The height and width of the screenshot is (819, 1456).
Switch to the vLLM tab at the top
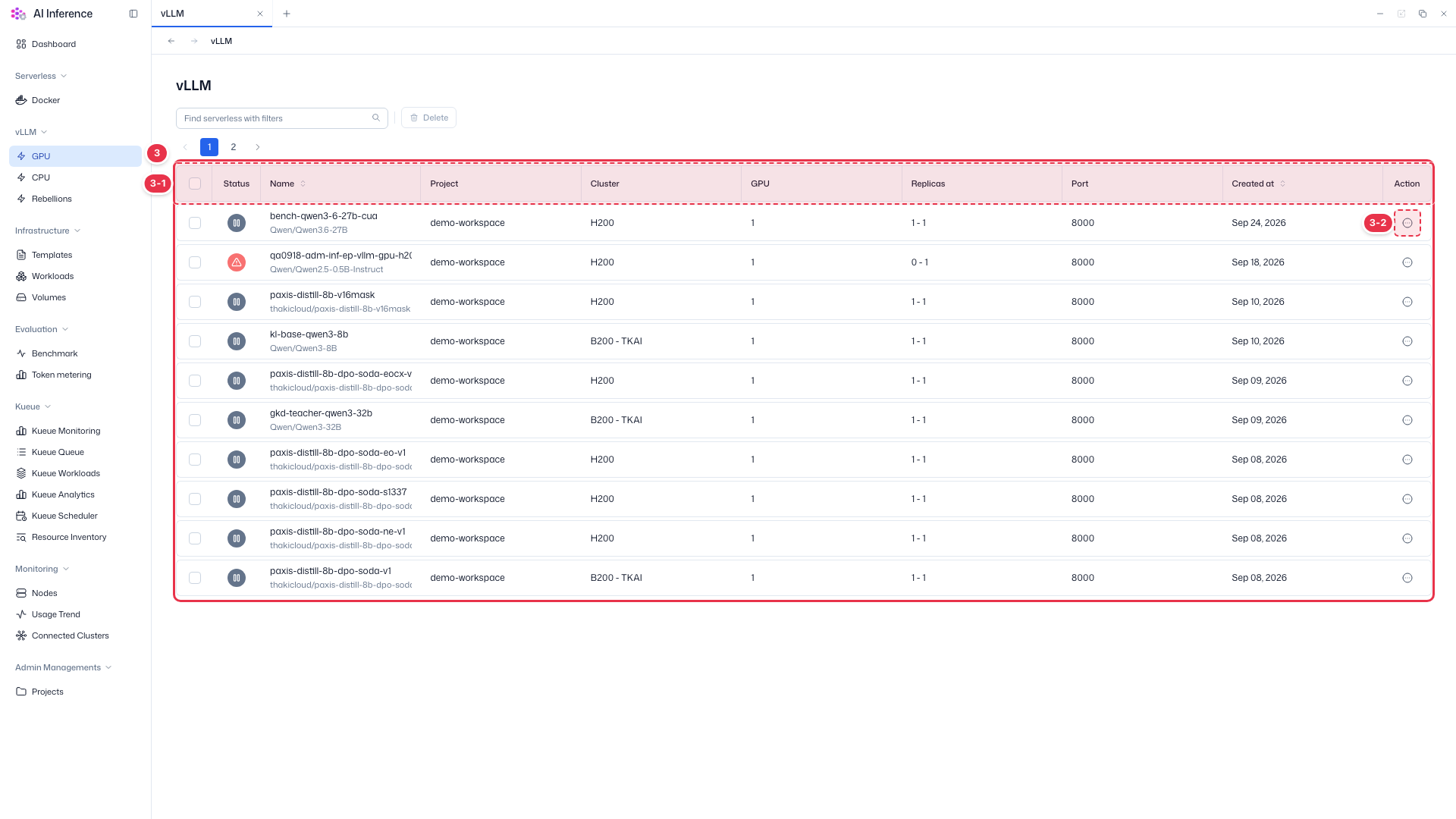click(x=212, y=14)
